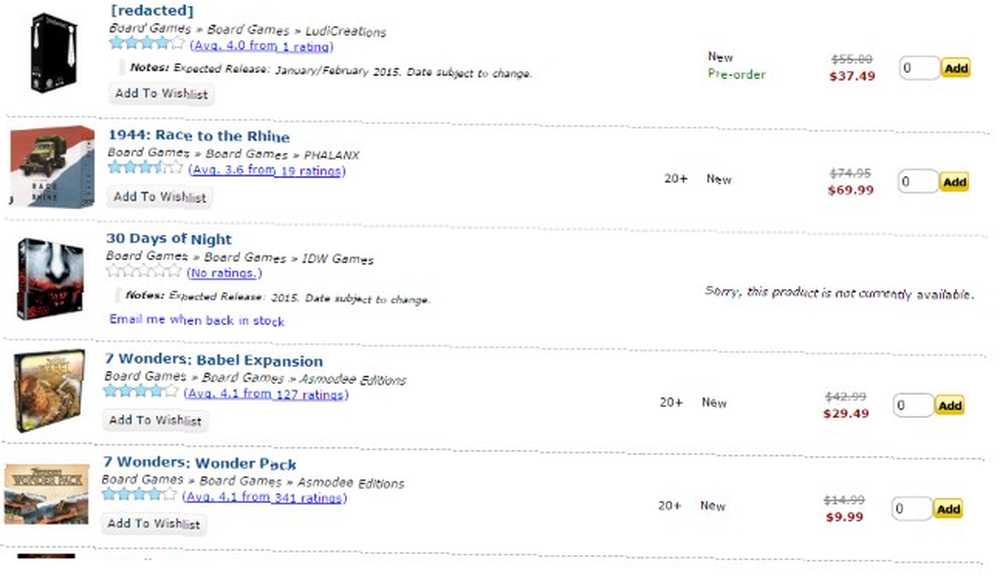
Task: Click quantity field for 1944: Race to the Rhine
Action: (917, 182)
